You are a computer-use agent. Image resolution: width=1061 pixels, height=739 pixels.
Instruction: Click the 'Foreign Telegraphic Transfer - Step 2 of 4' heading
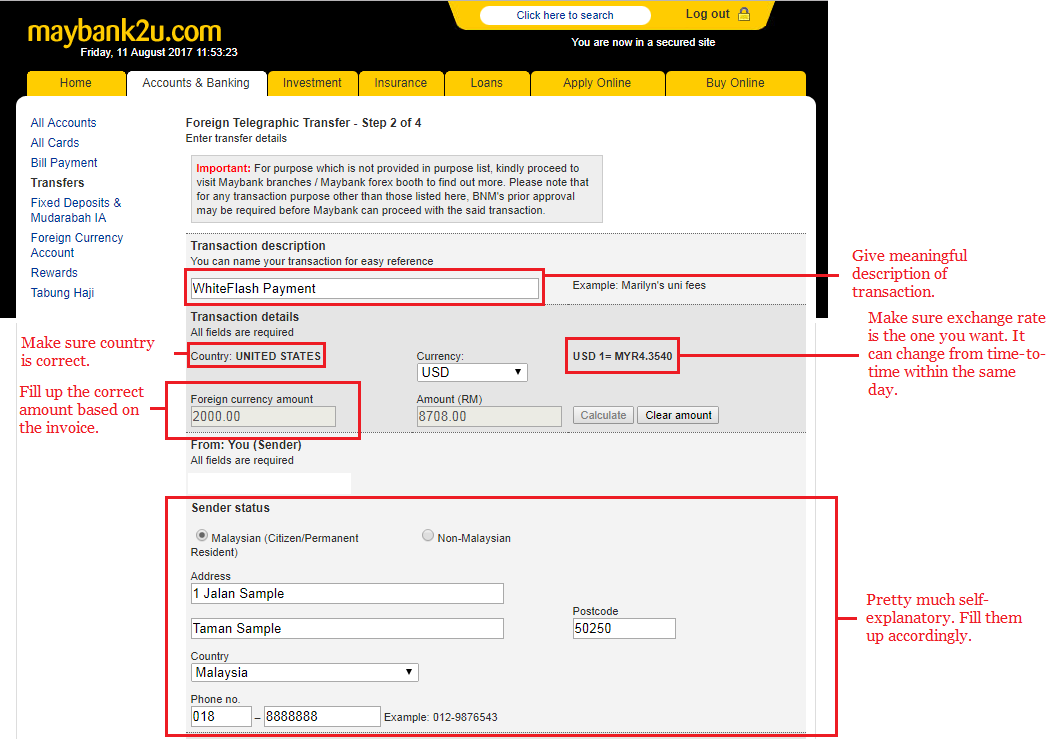click(303, 122)
